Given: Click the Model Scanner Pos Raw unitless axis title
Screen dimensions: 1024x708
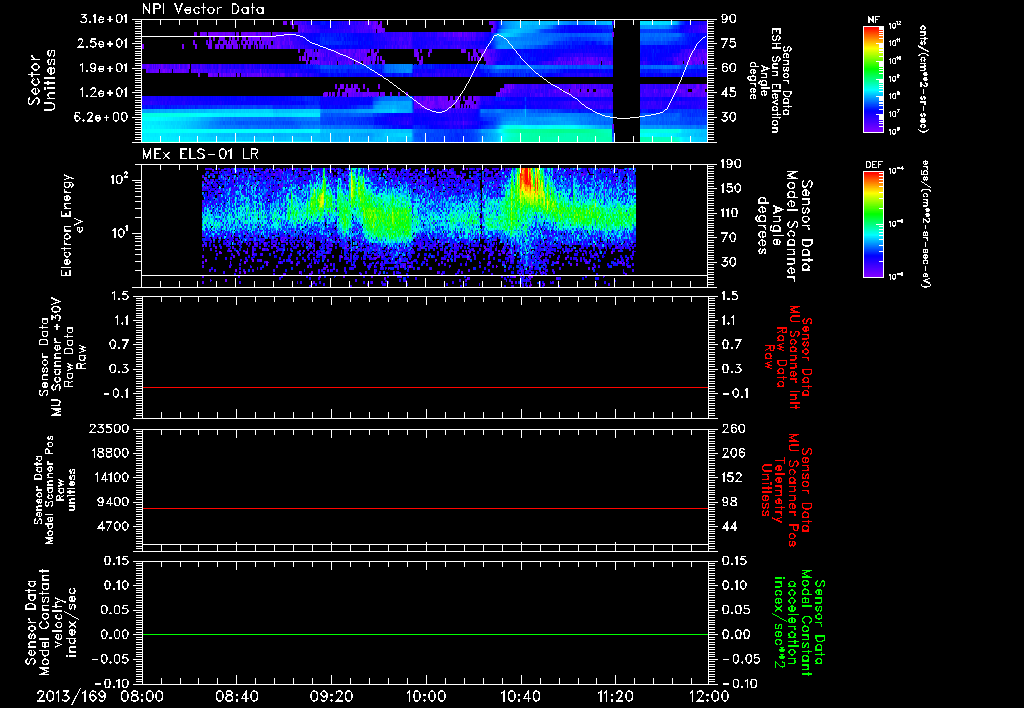Looking at the screenshot, I should [x=54, y=490].
